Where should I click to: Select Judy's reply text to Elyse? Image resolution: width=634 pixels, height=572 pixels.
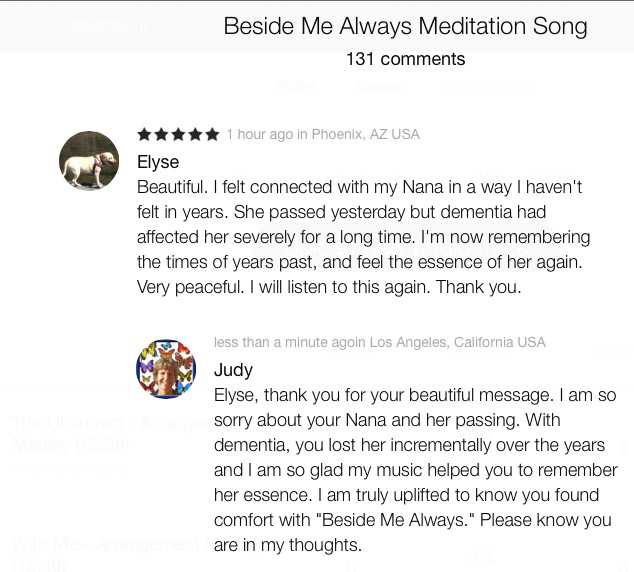pos(414,470)
